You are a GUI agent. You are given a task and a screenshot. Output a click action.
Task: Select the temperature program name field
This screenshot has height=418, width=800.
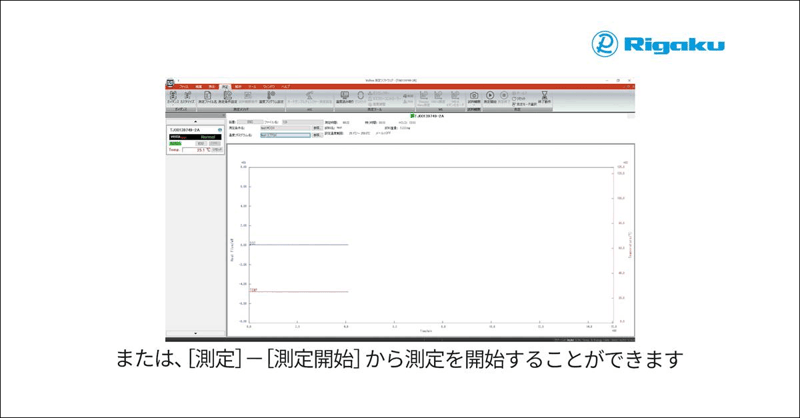284,135
